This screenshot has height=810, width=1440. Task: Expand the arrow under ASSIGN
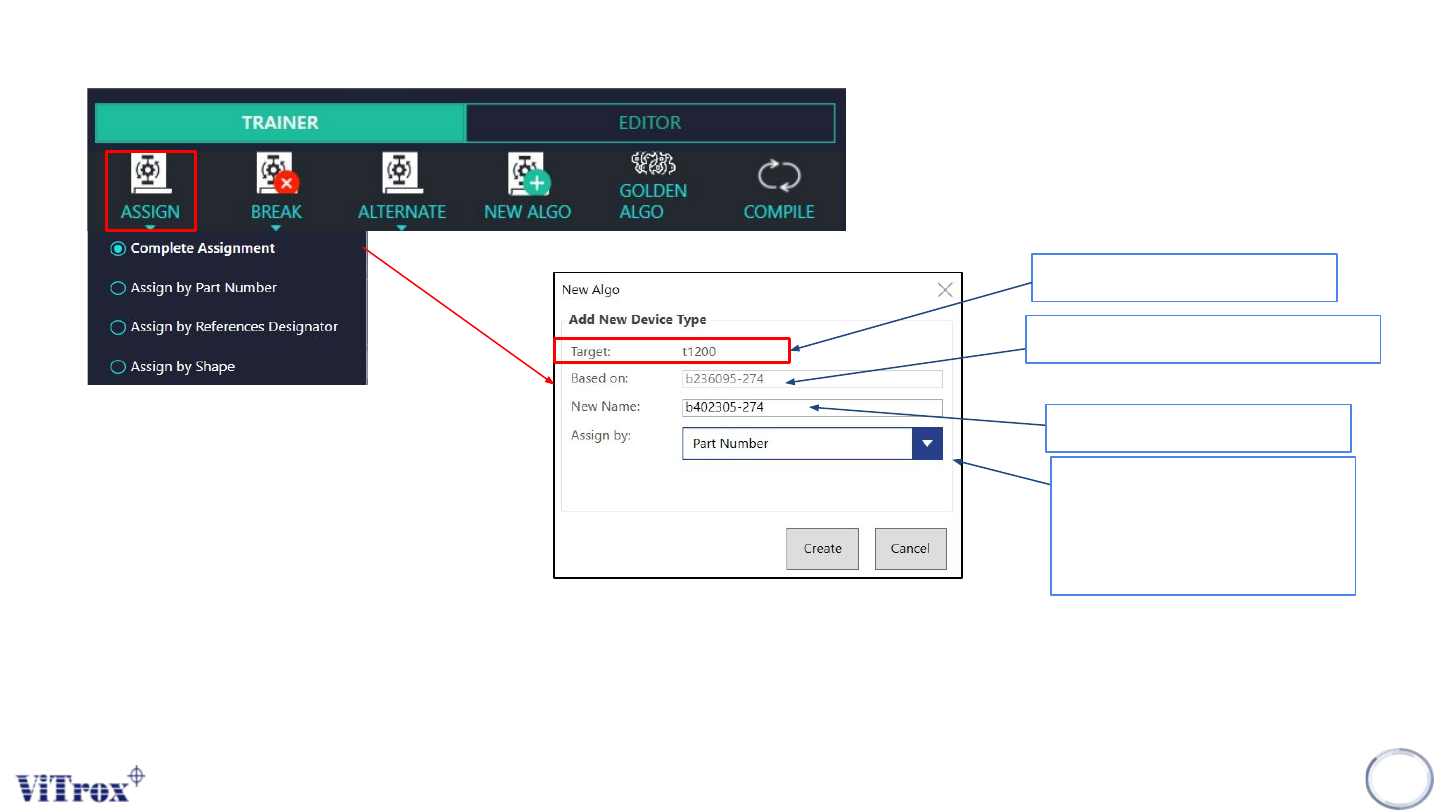point(150,227)
